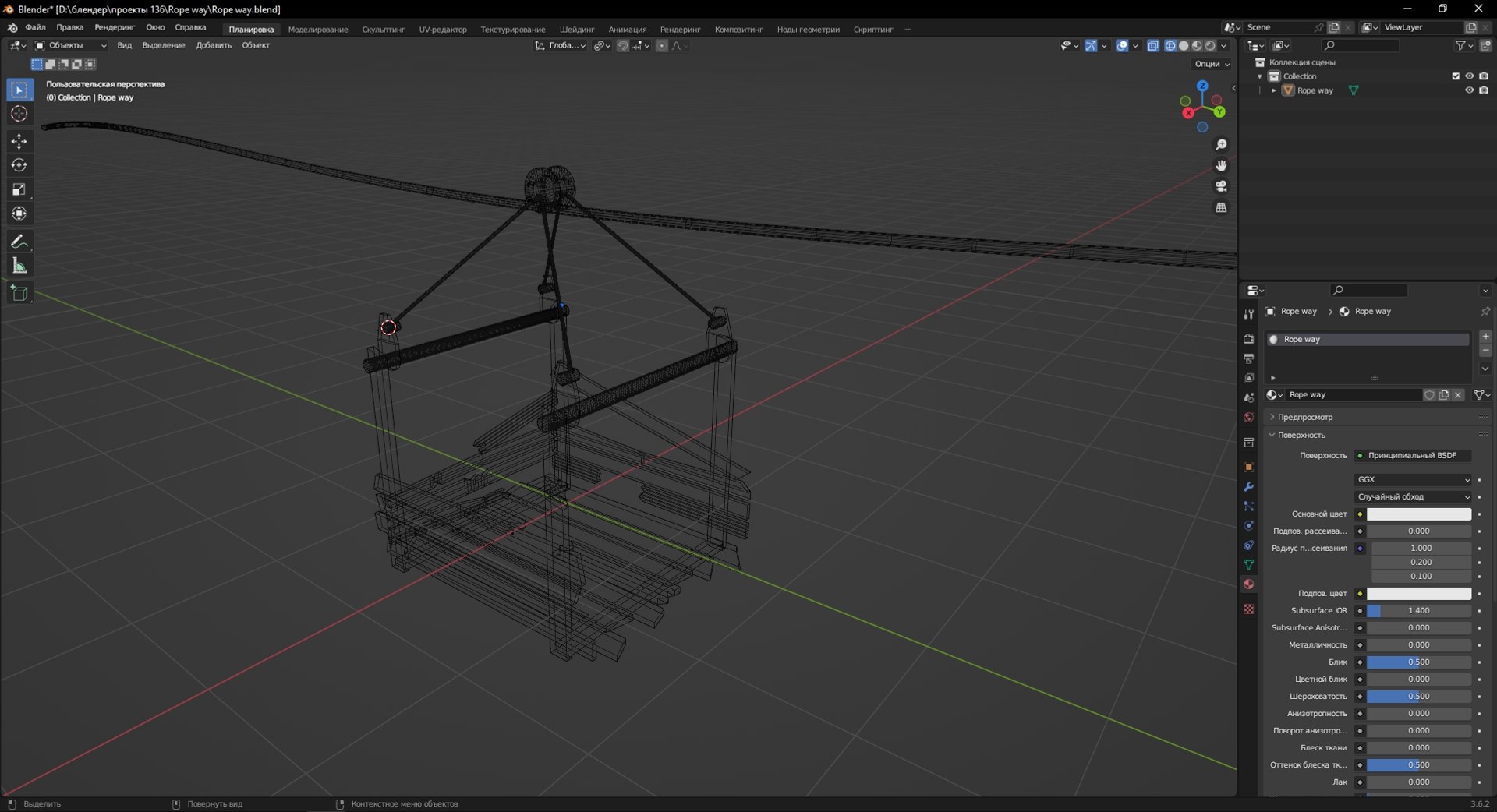Select the Cursor tool in toolbar
The width and height of the screenshot is (1497, 812).
point(19,114)
